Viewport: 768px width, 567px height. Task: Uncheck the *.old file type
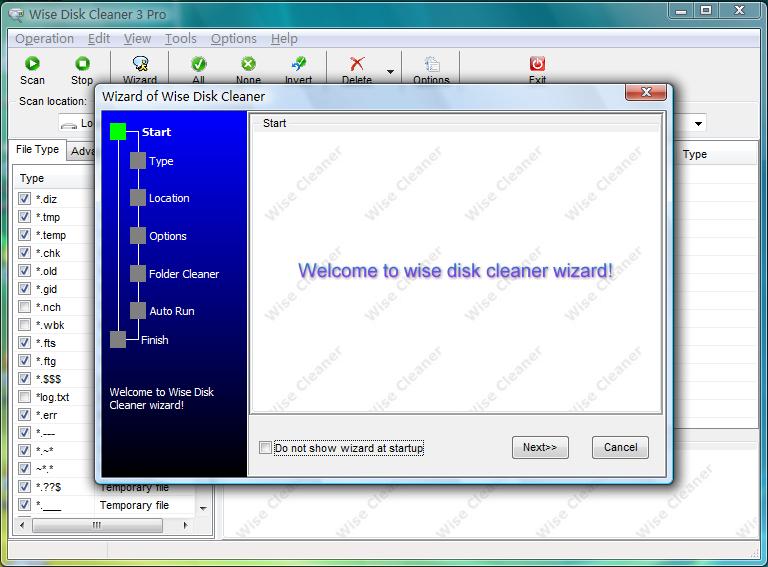tap(24, 270)
